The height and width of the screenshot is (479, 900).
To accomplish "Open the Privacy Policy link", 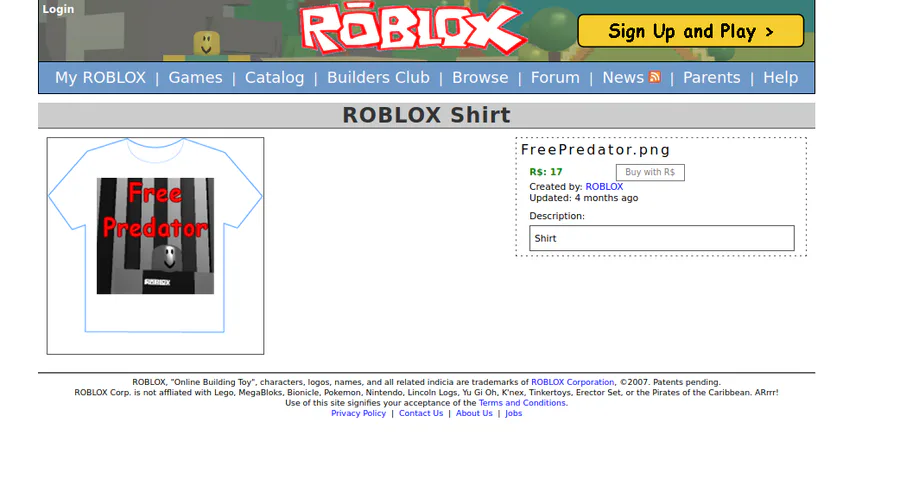I will (x=358, y=413).
